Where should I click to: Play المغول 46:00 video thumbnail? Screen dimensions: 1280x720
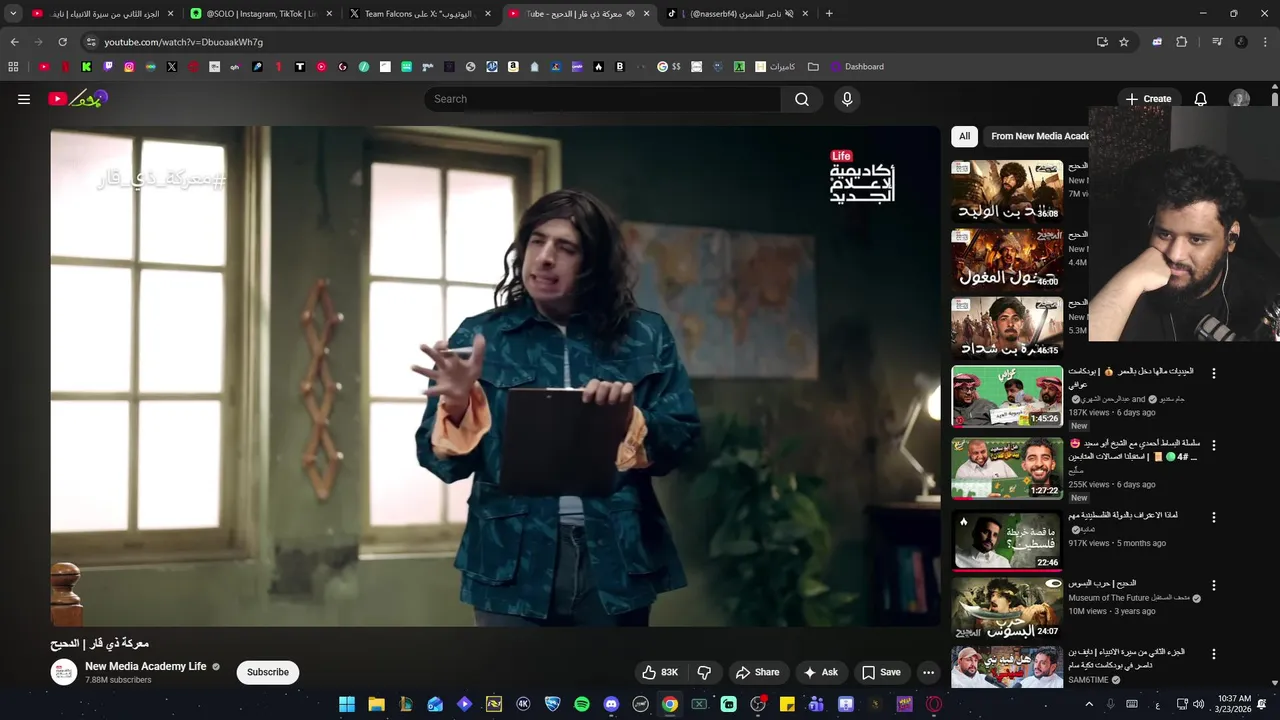pyautogui.click(x=1007, y=259)
